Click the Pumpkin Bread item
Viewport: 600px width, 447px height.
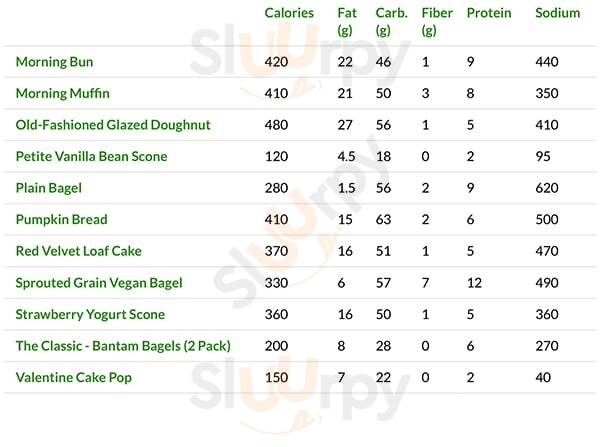coord(62,220)
